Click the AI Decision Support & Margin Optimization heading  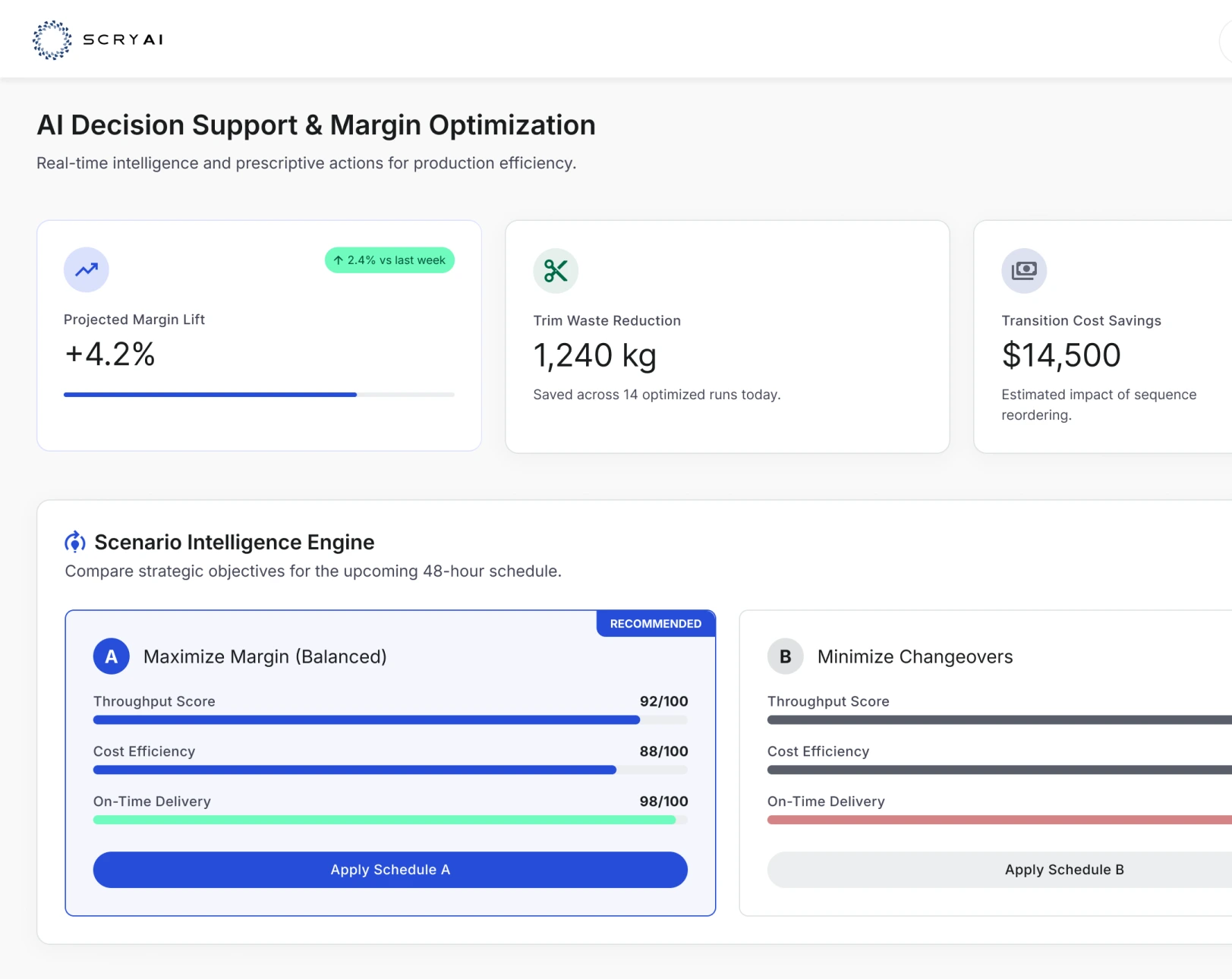click(x=317, y=125)
